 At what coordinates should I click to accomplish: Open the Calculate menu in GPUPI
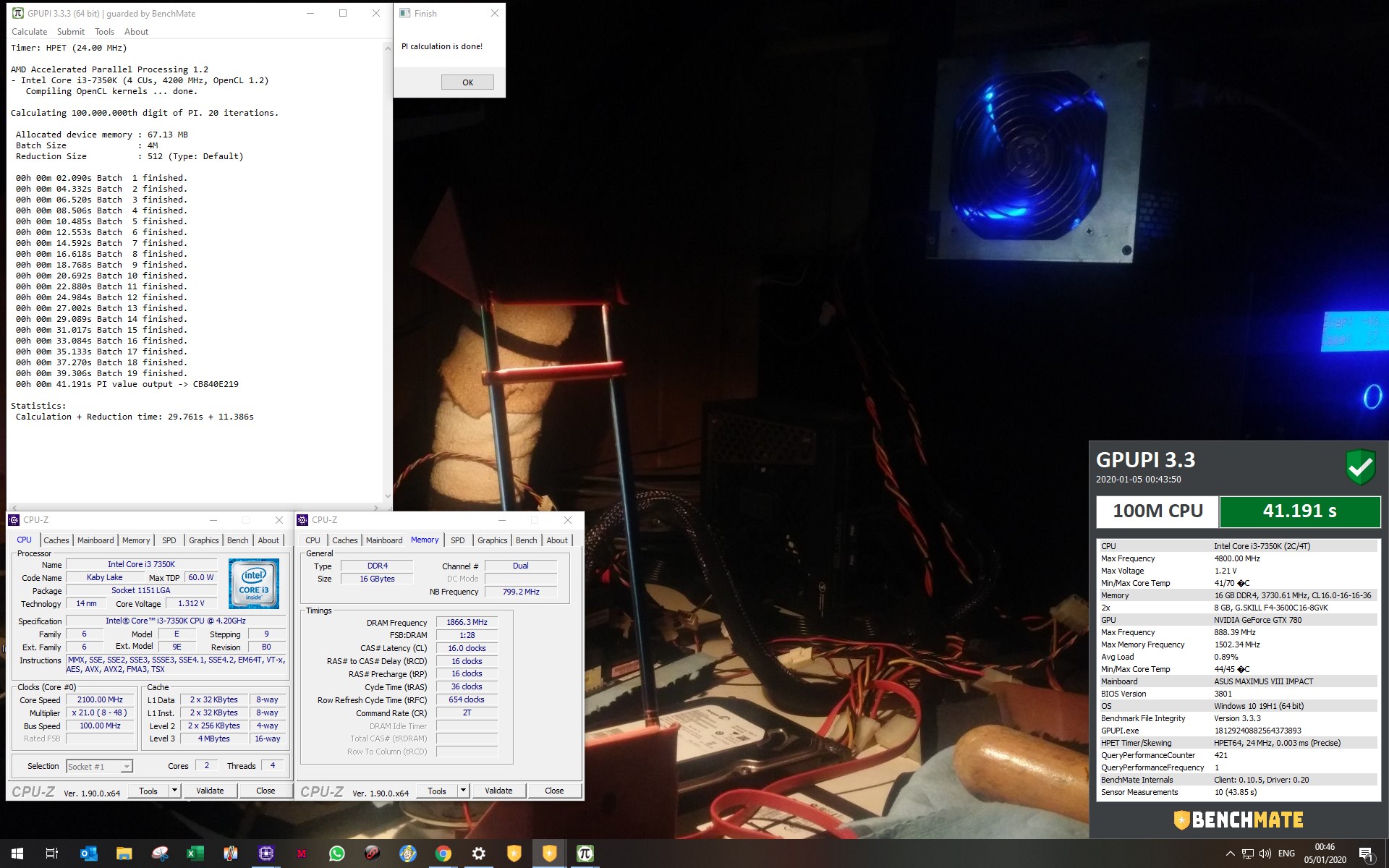click(x=30, y=32)
